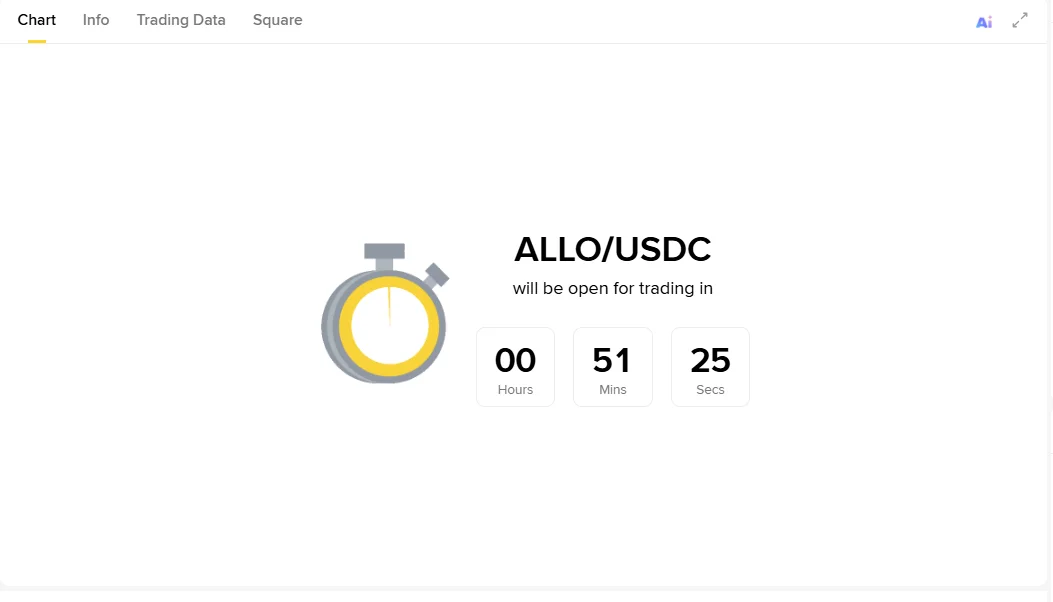Click the "Hours" label text
The image size is (1053, 602).
[x=515, y=390]
